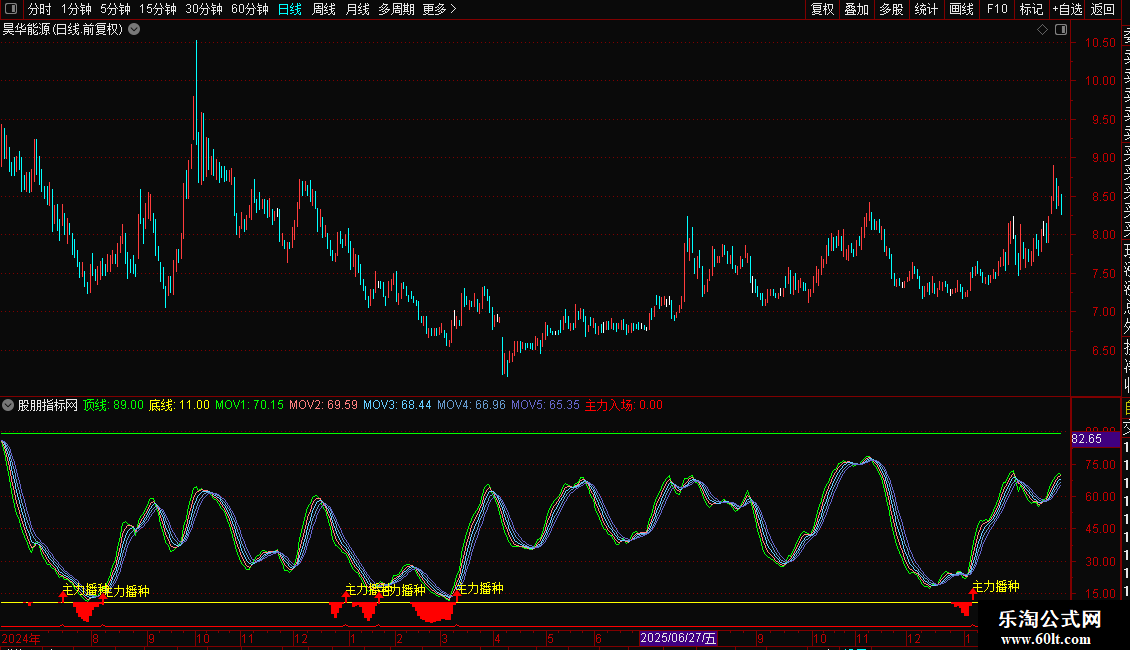Click the 主力播种 label near month 4

[480, 588]
